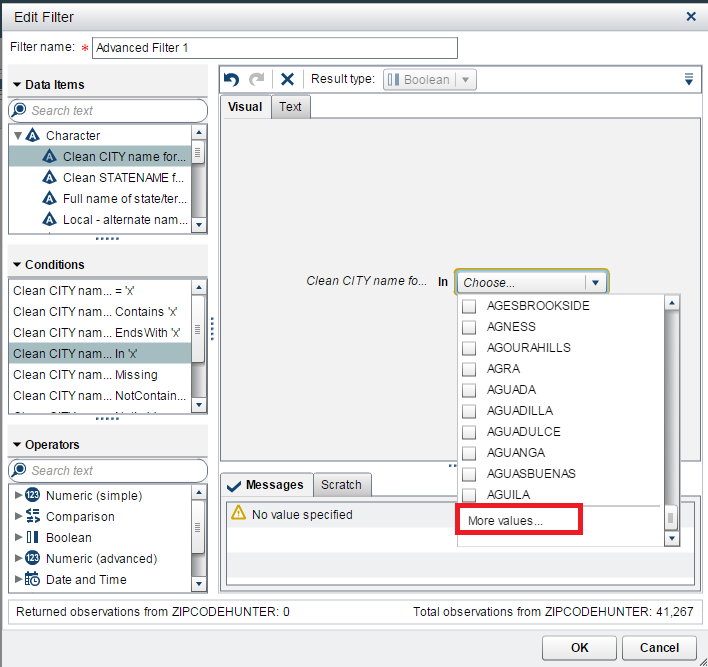The image size is (708, 667).
Task: Click the Boolean operator category icon
Action: click(33, 538)
